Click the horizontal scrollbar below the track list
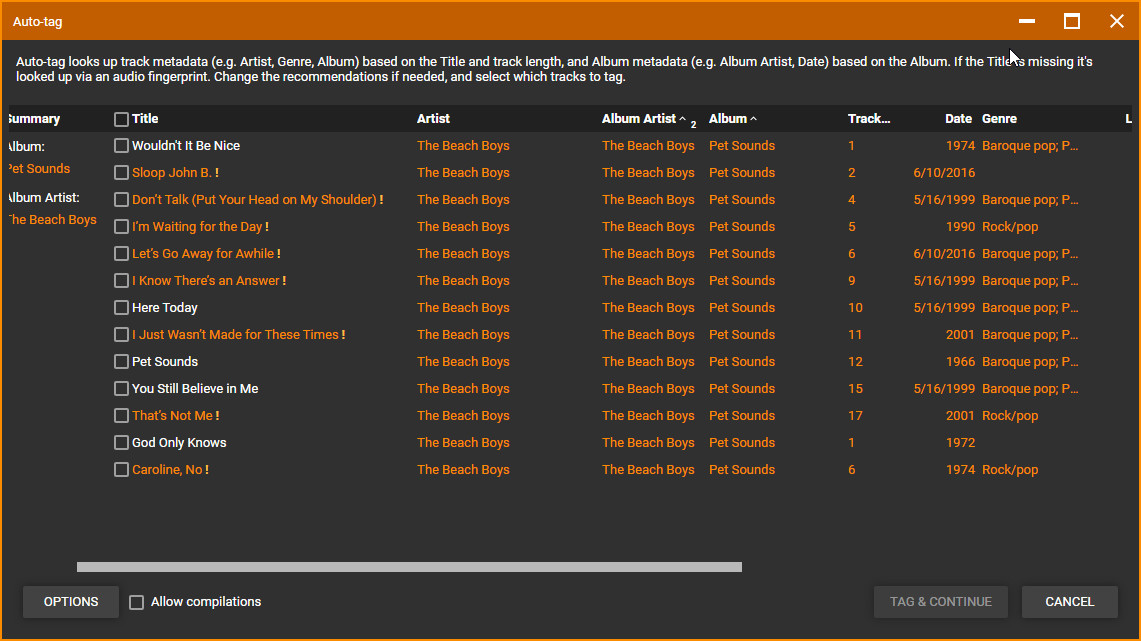This screenshot has width=1141, height=641. (409, 567)
